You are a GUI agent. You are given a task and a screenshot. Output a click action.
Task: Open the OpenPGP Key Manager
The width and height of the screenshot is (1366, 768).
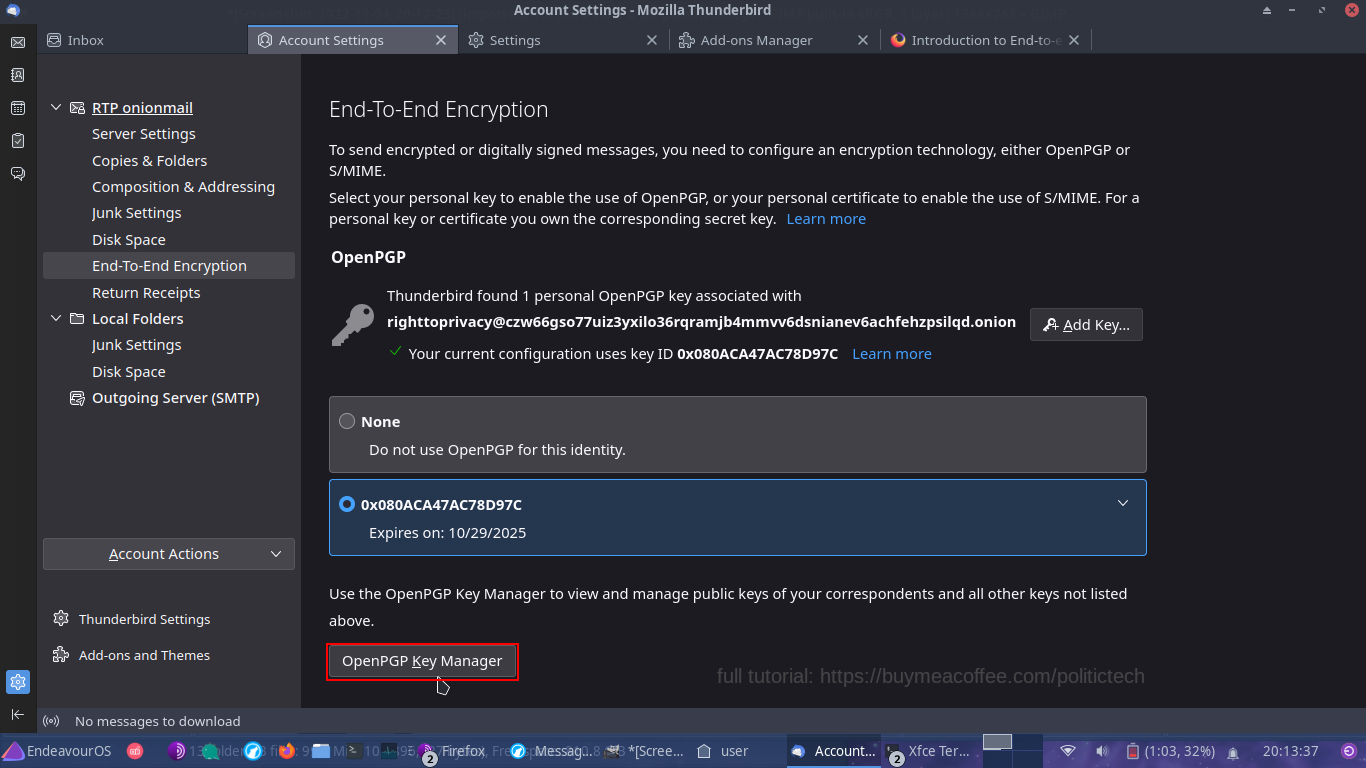pyautogui.click(x=422, y=661)
